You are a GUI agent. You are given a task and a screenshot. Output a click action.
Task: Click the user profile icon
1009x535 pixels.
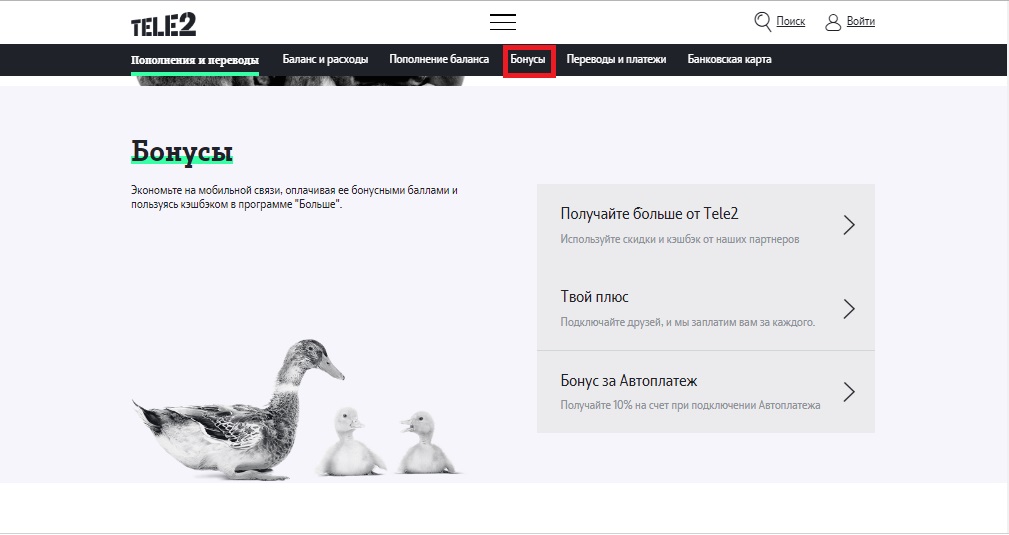click(x=833, y=22)
